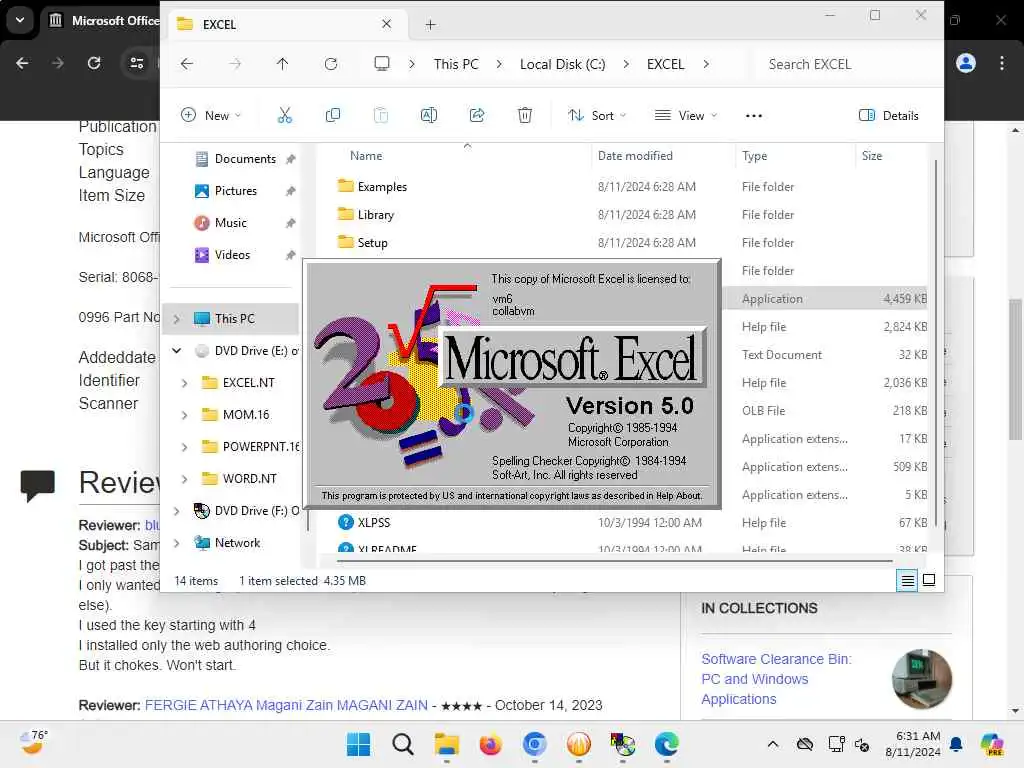Screen dimensions: 1024x768
Task: Open reviewer FERGIE ATHAYA profile link
Action: tap(286, 705)
